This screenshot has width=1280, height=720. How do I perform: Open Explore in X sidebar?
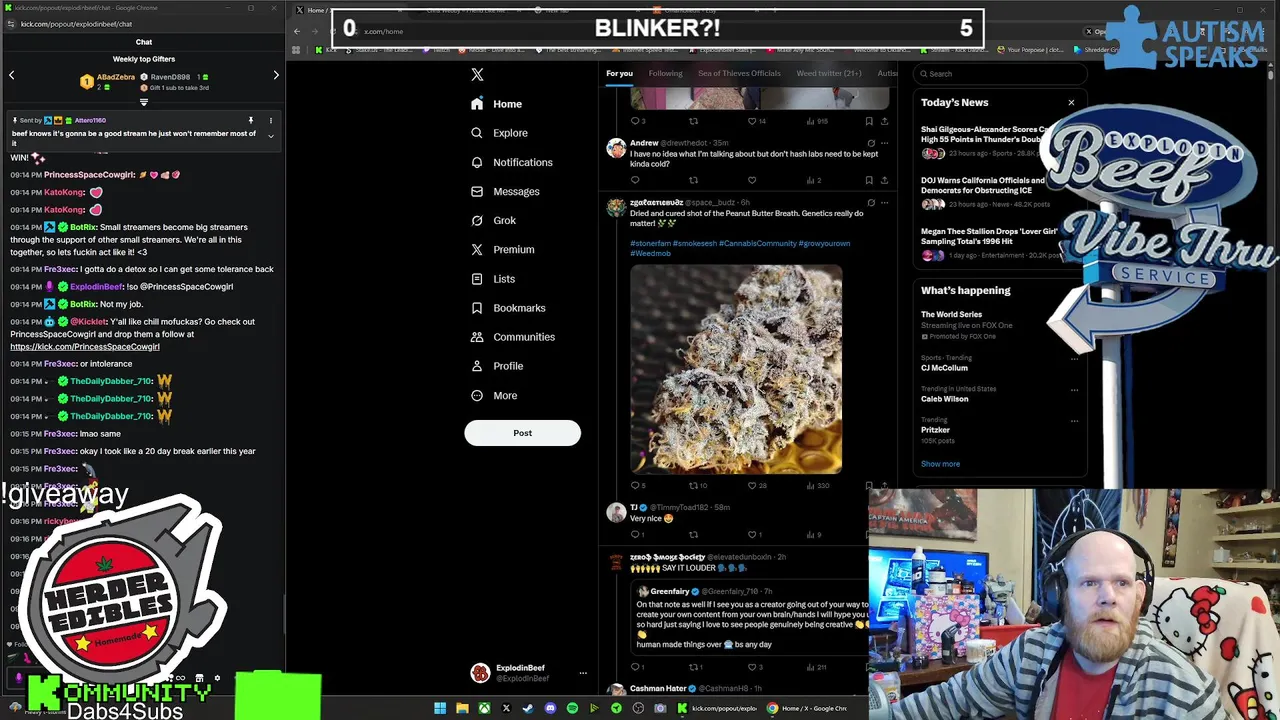click(x=499, y=133)
